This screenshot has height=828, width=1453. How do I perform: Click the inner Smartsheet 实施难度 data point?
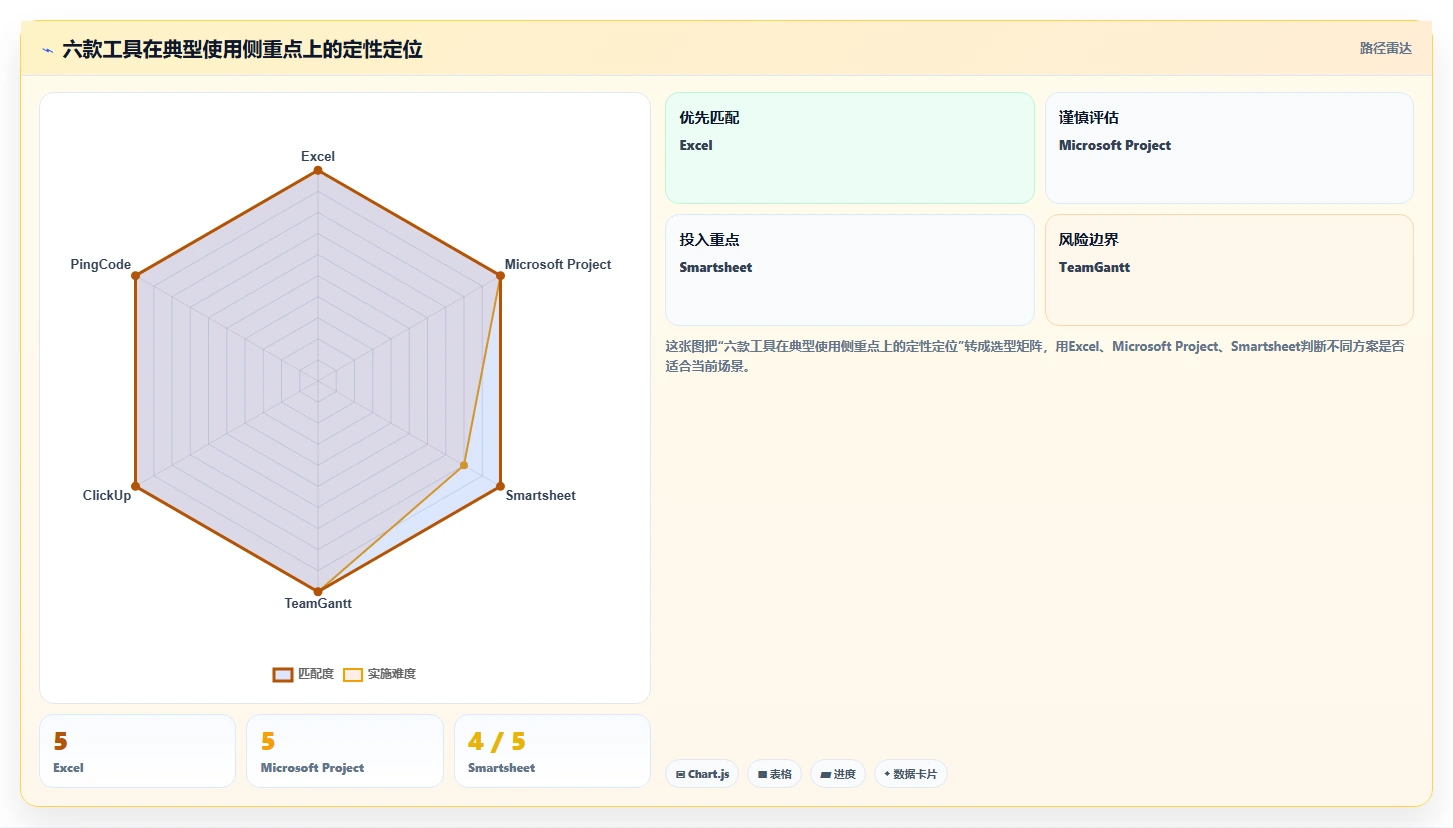click(x=464, y=465)
